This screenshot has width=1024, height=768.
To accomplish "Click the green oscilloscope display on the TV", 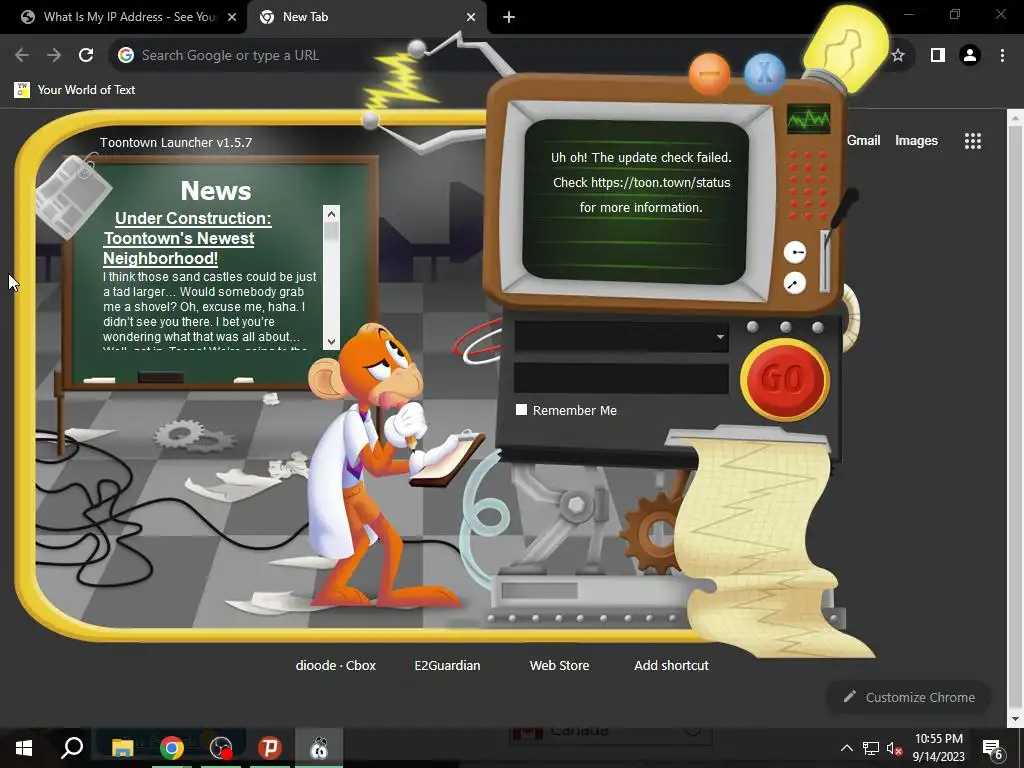I will coord(808,119).
